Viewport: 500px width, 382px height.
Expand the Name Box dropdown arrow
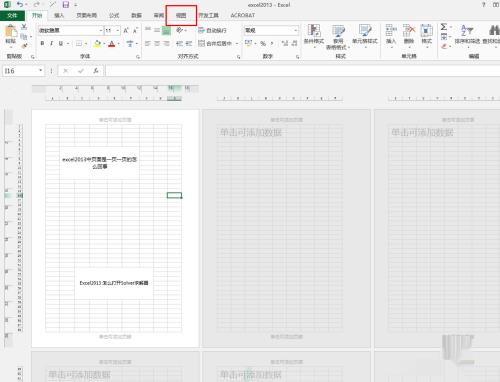click(x=40, y=71)
